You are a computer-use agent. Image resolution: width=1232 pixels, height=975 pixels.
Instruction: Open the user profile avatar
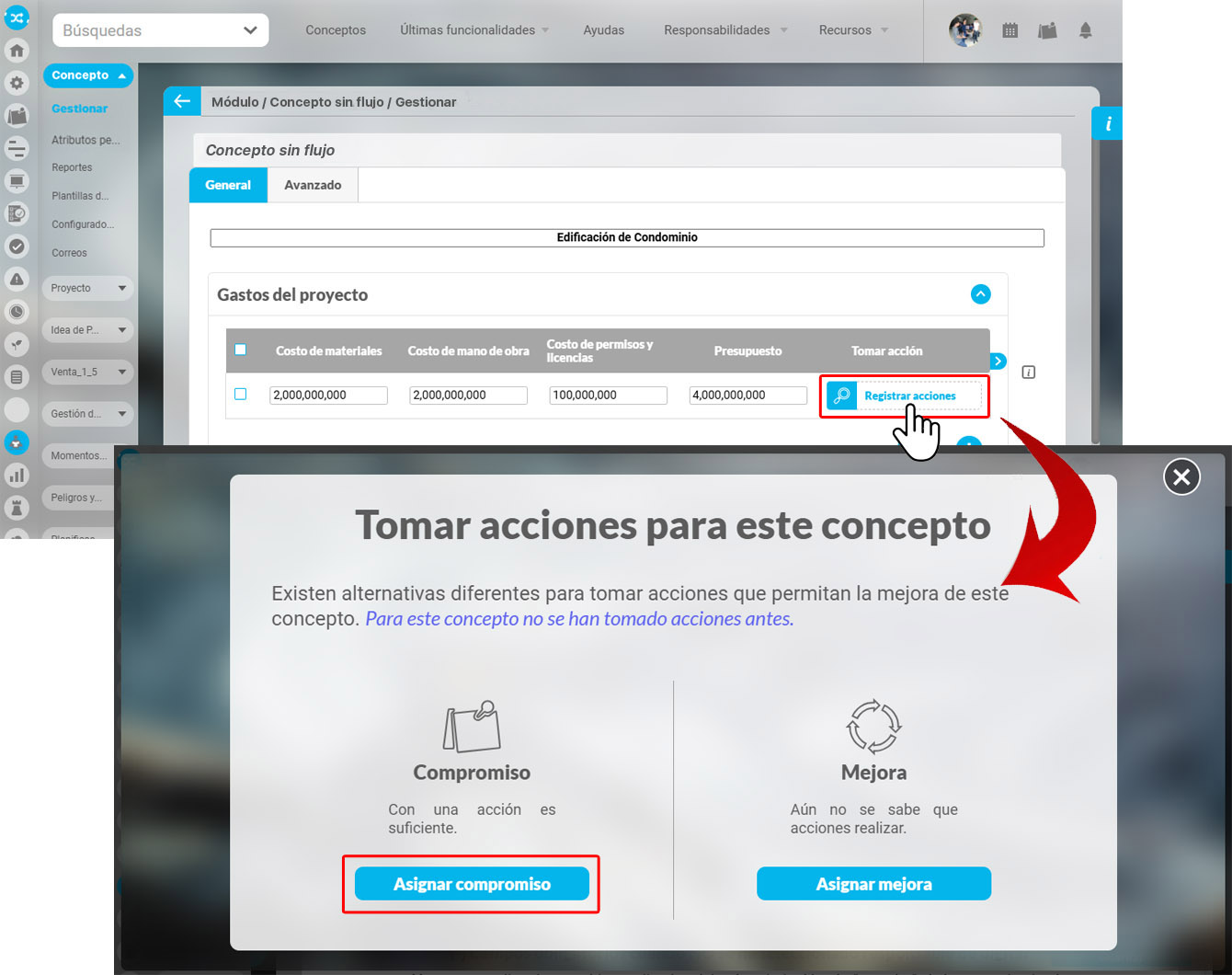pos(965,30)
